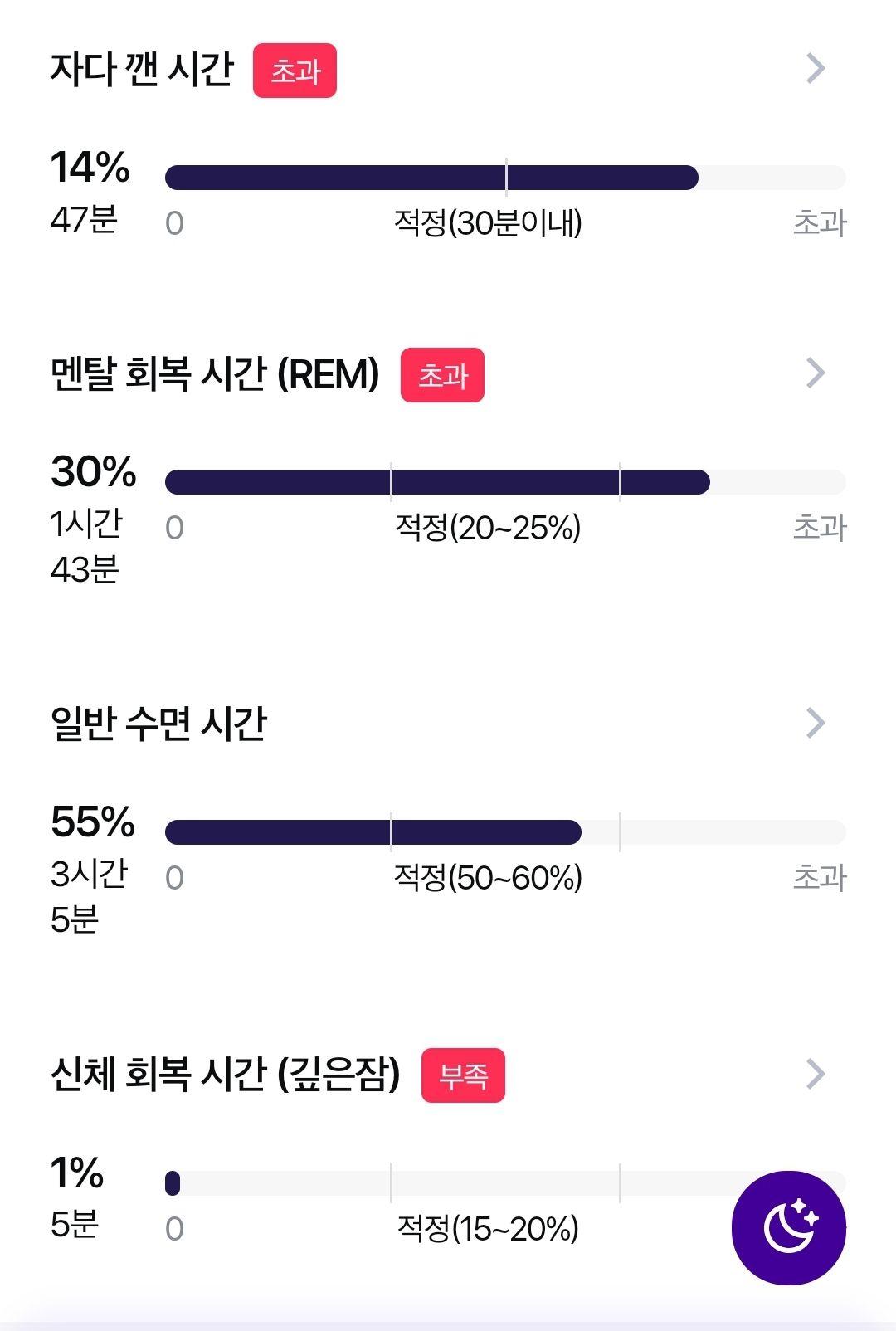
Task: Expand 자다 깬 시간 details chevron
Action: [816, 69]
